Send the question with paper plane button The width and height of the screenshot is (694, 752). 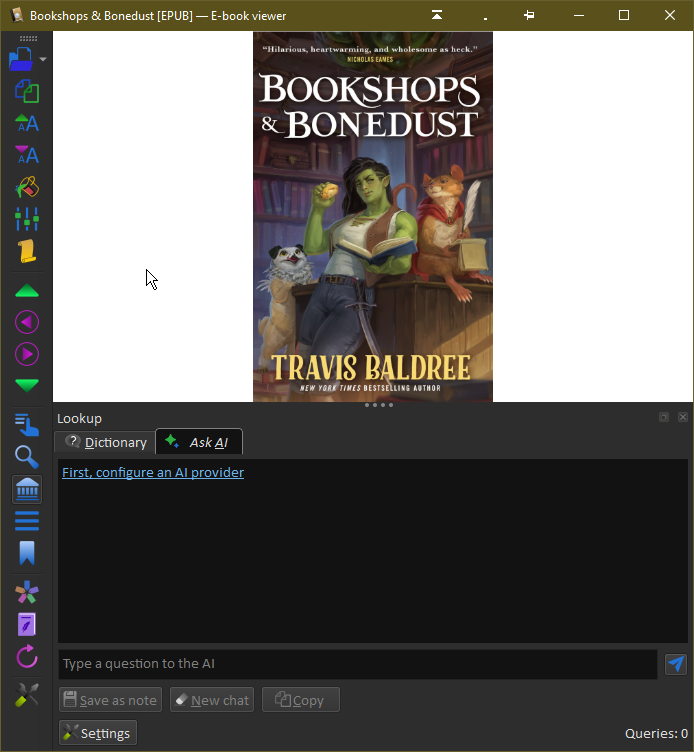(676, 664)
